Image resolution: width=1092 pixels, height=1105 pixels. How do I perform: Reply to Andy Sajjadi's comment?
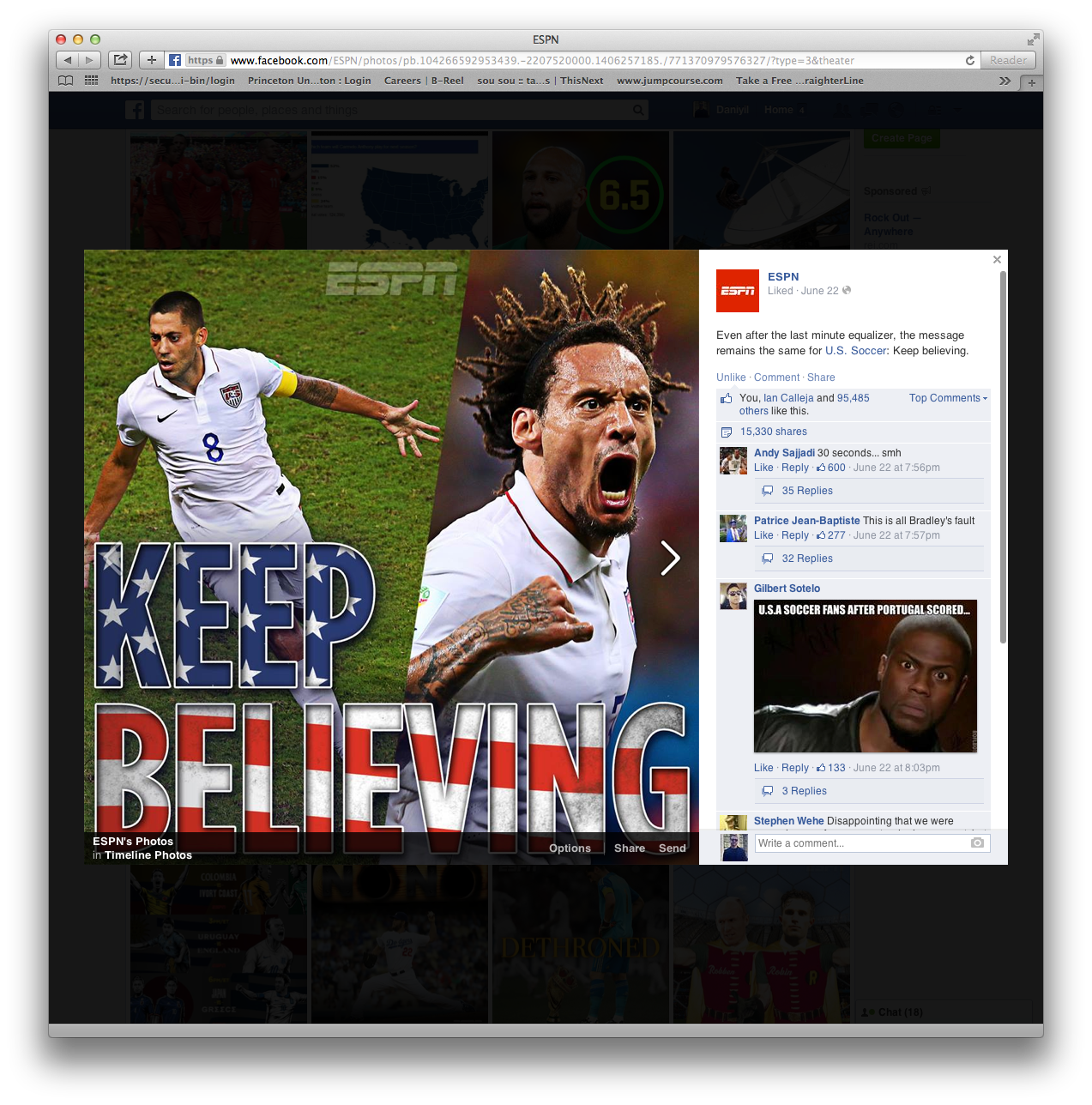[795, 468]
